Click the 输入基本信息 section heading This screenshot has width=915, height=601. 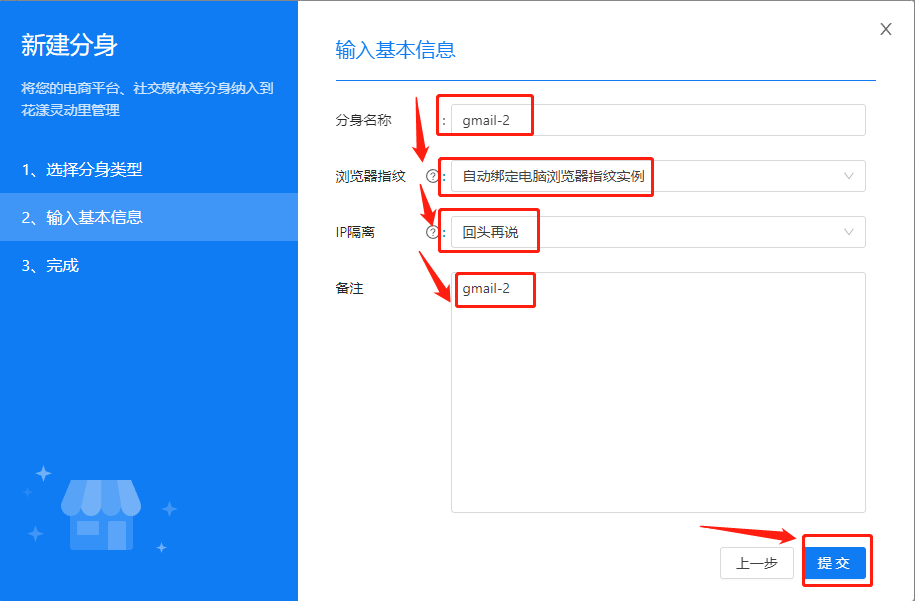(395, 50)
